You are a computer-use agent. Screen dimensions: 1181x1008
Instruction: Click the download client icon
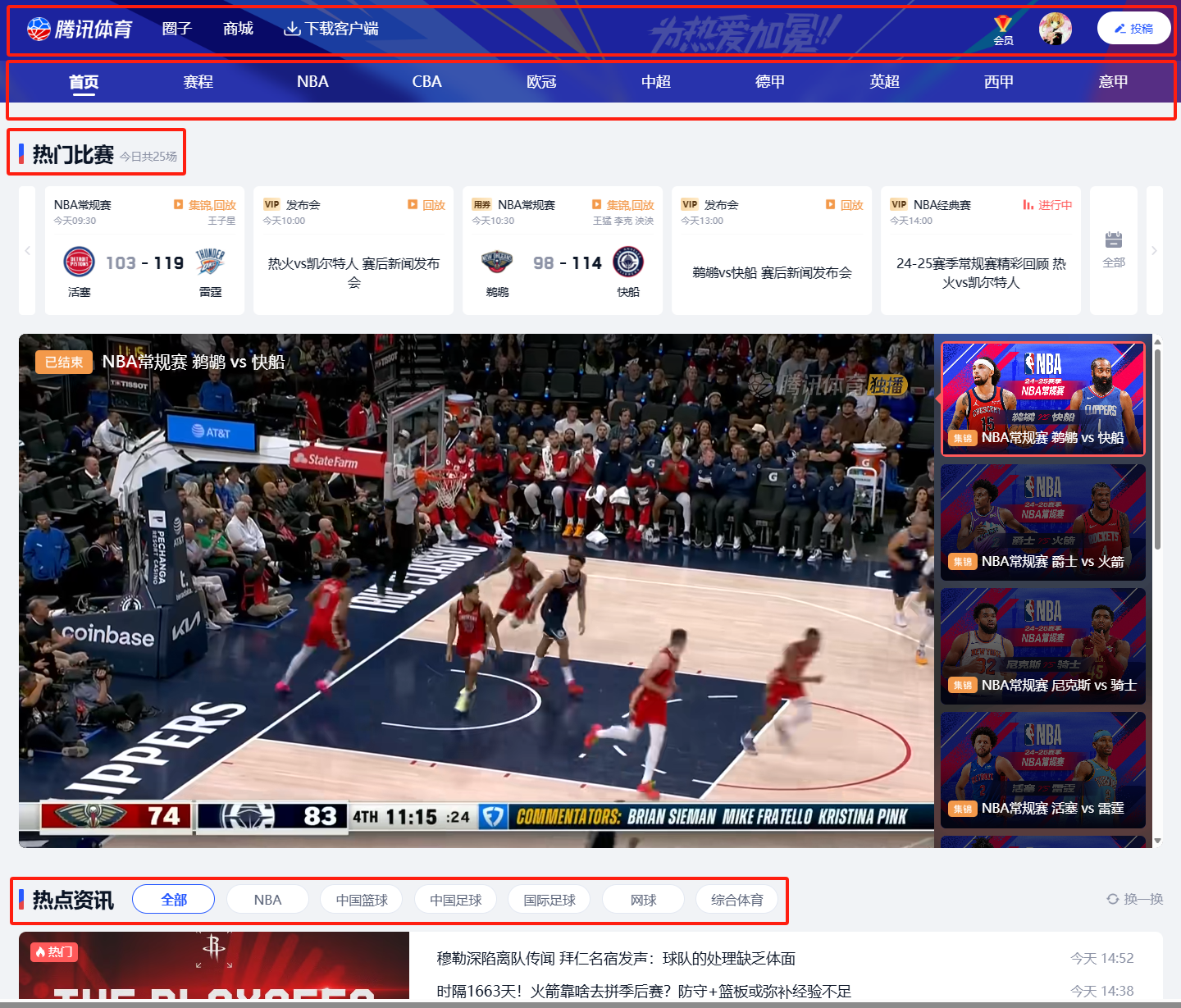click(x=291, y=29)
